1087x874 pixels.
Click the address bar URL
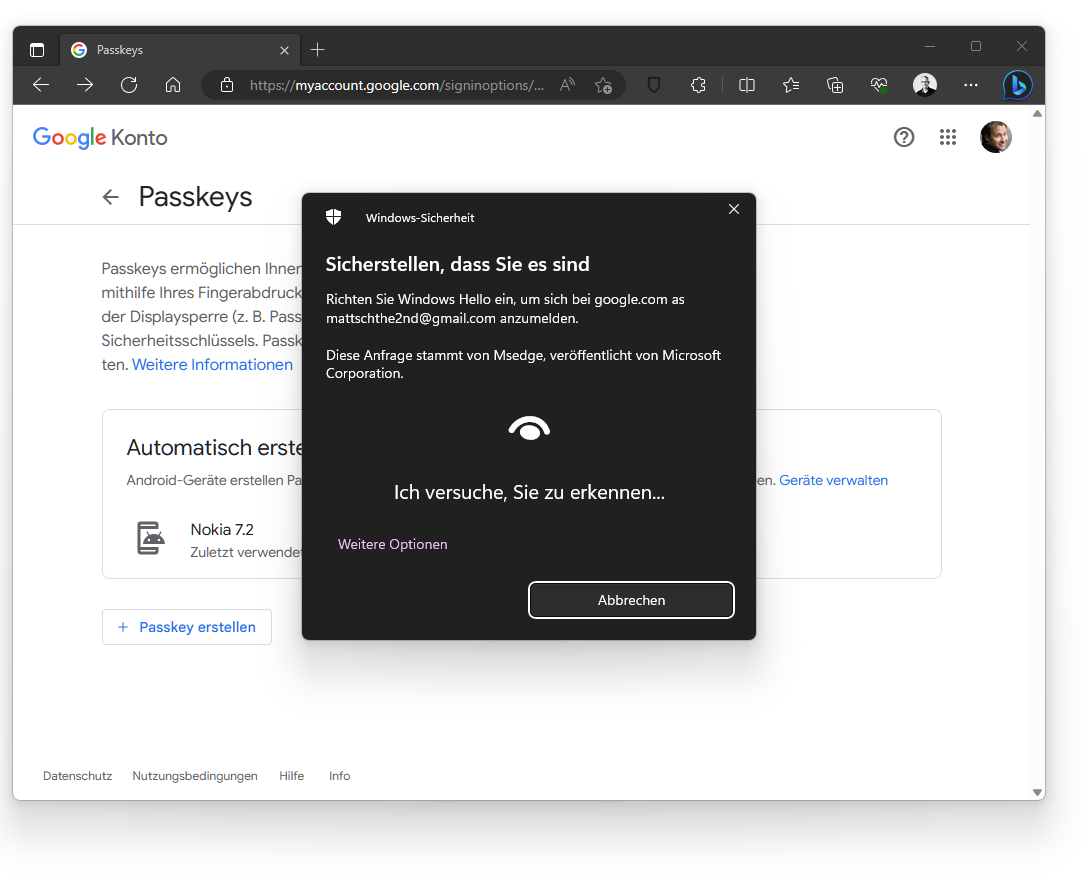tap(397, 85)
